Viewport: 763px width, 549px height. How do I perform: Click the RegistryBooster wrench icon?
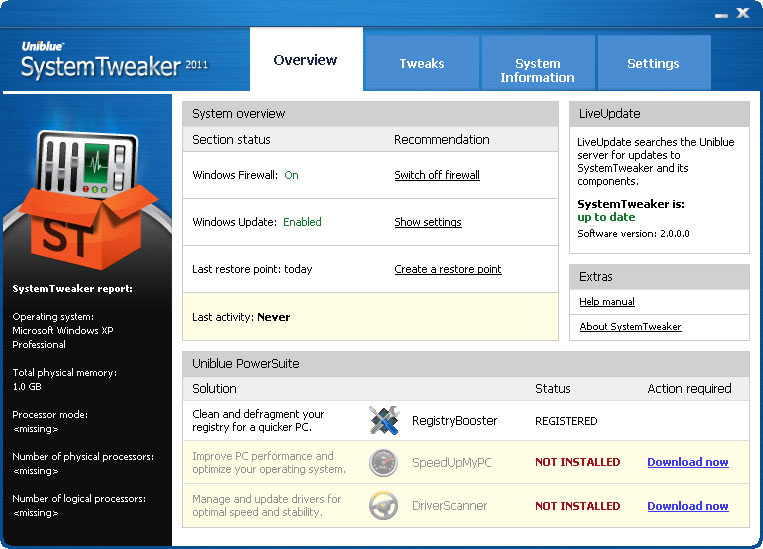(x=384, y=421)
